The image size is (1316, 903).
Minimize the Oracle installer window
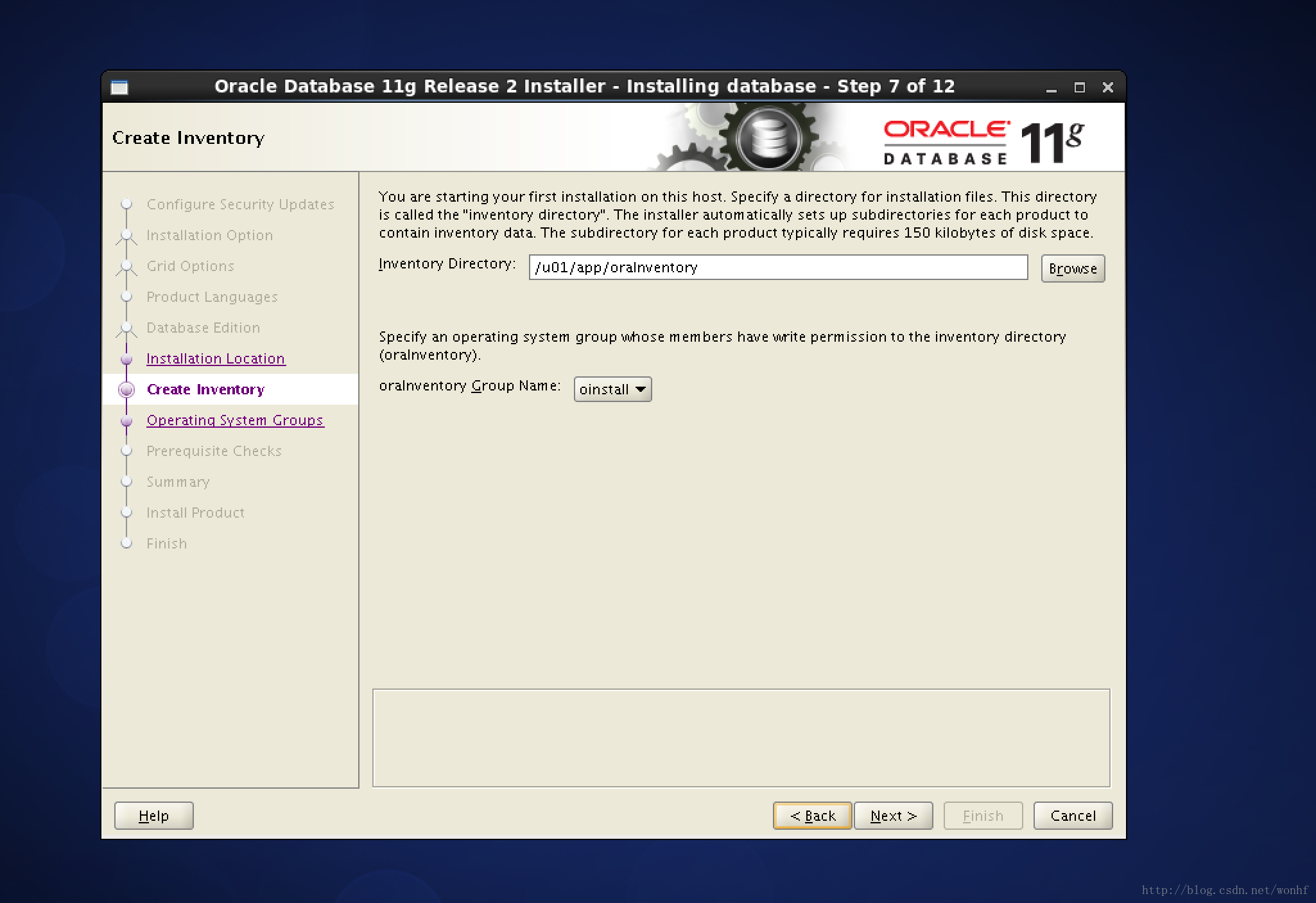1051,88
